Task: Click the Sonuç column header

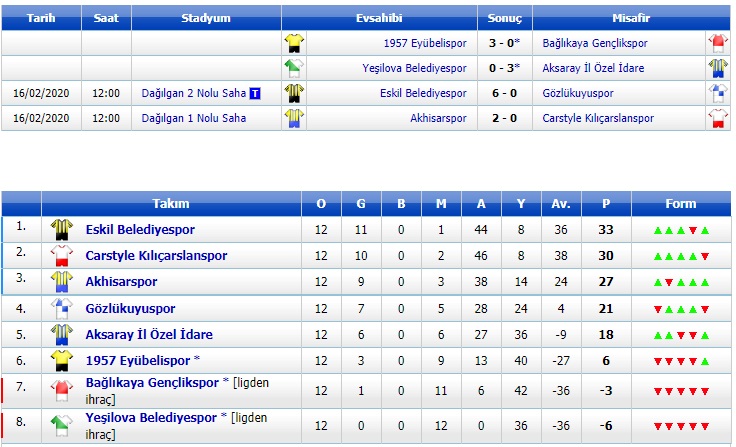Action: [505, 18]
